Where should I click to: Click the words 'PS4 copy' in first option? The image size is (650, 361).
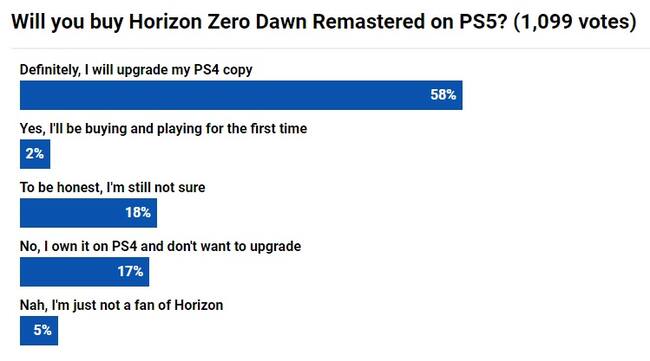pyautogui.click(x=223, y=70)
